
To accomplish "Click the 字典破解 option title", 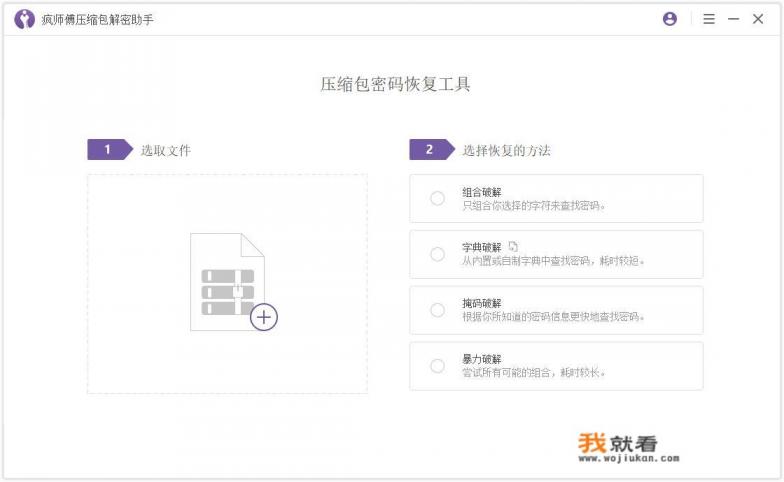I will [x=482, y=248].
